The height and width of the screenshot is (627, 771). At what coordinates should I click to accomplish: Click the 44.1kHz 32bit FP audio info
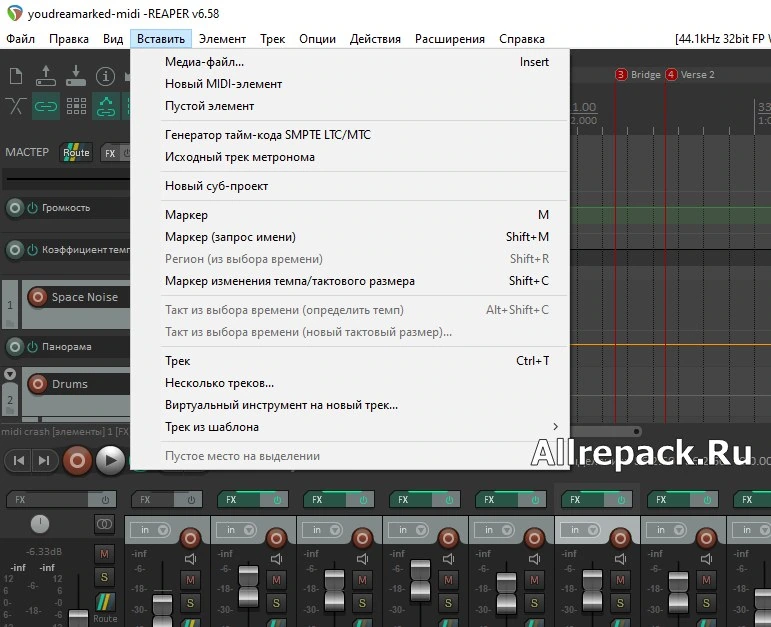722,39
